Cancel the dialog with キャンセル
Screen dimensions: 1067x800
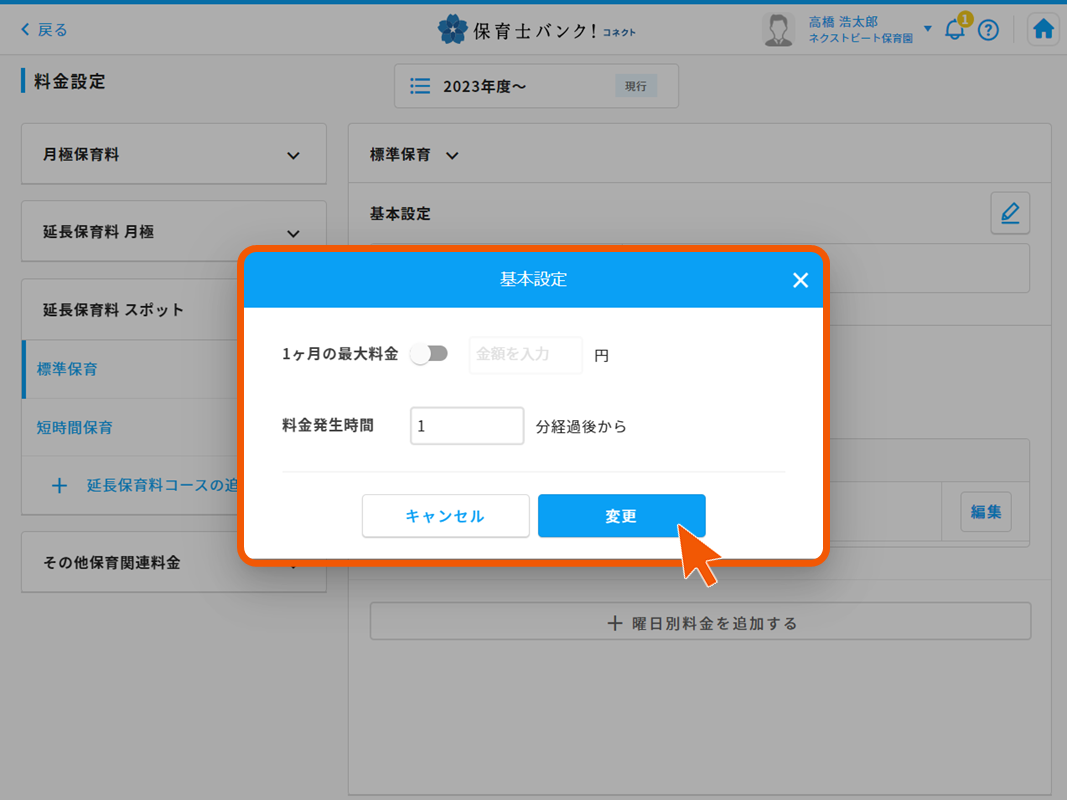pyautogui.click(x=445, y=515)
